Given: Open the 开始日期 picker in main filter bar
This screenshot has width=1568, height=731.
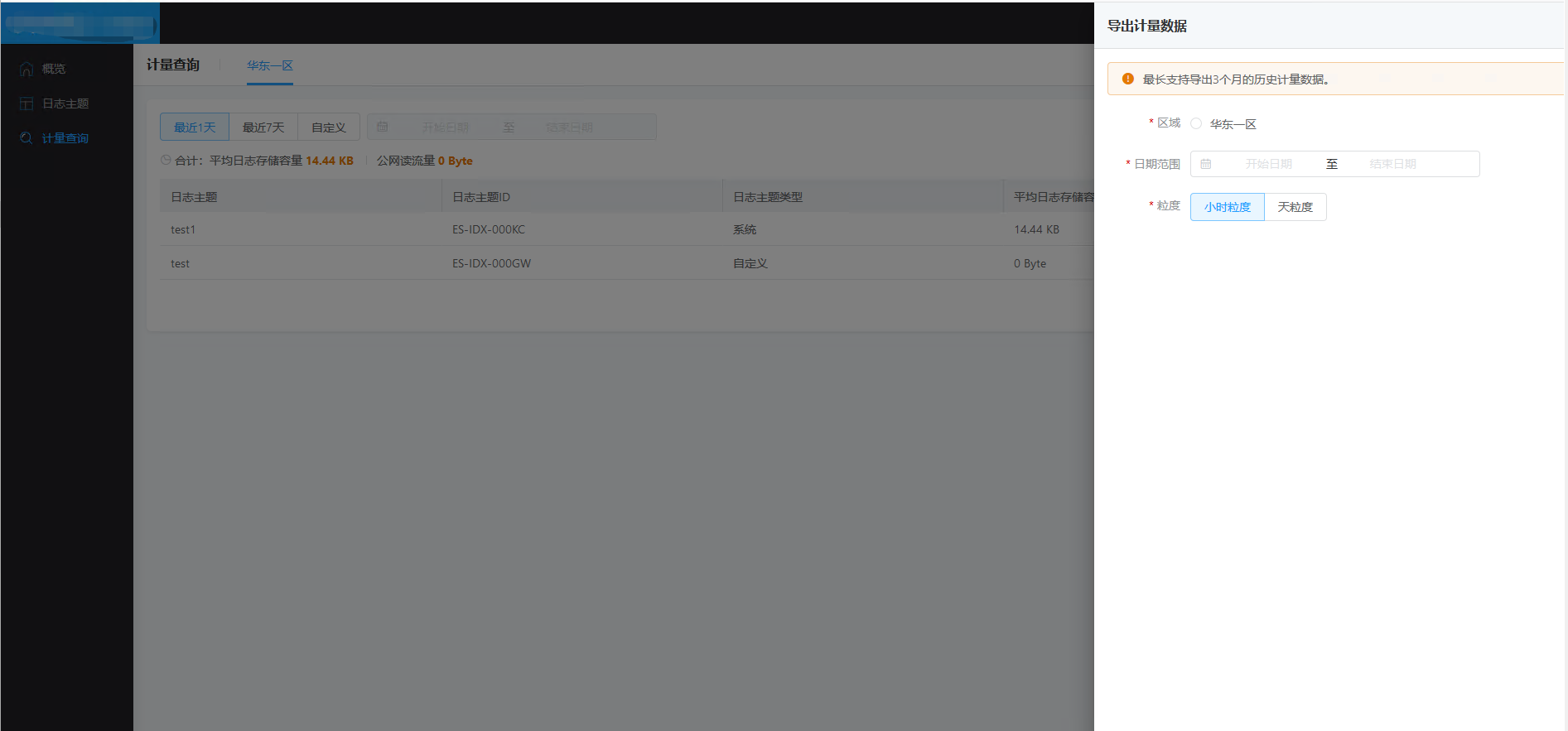Looking at the screenshot, I should point(446,127).
